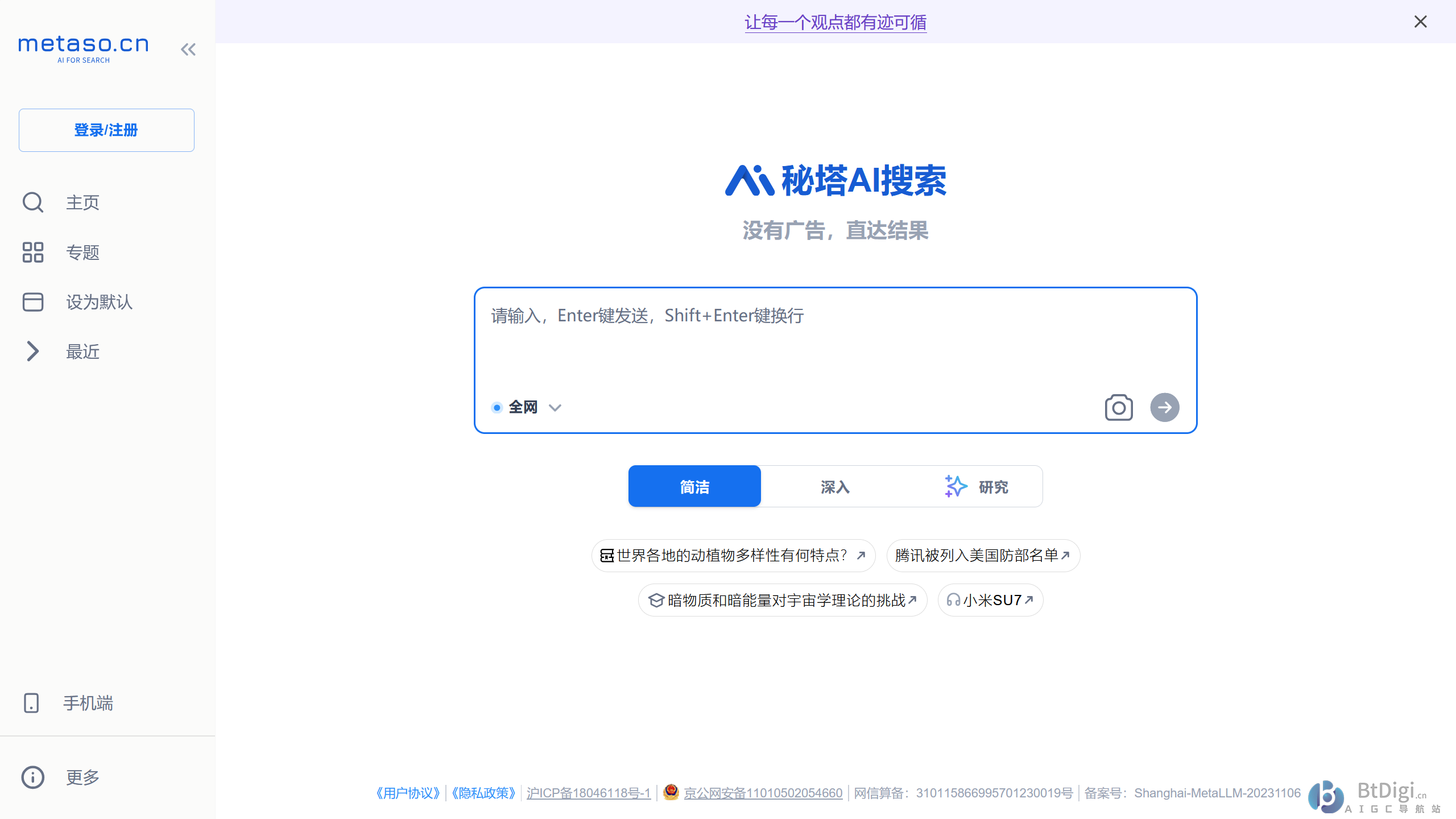
Task: Open the 小米SU7 suggestion
Action: pos(990,600)
